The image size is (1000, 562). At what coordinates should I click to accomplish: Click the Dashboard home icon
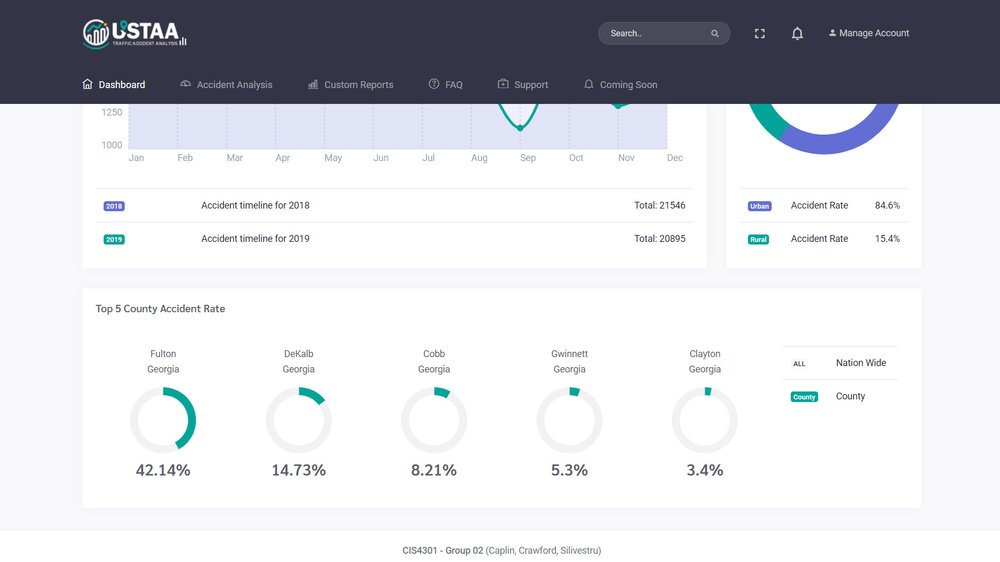point(88,85)
